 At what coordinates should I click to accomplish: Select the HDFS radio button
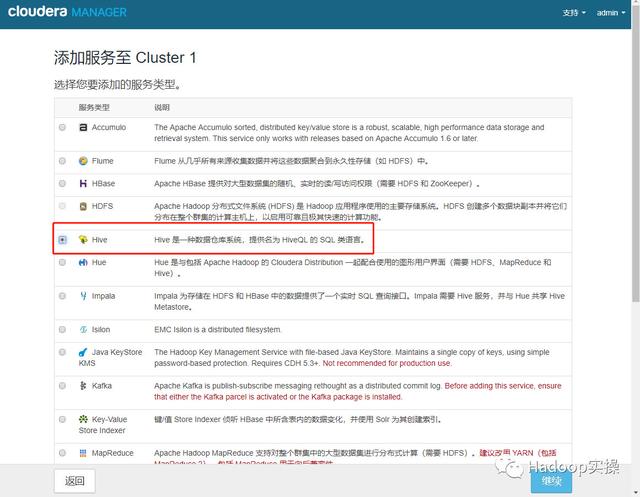click(x=62, y=206)
